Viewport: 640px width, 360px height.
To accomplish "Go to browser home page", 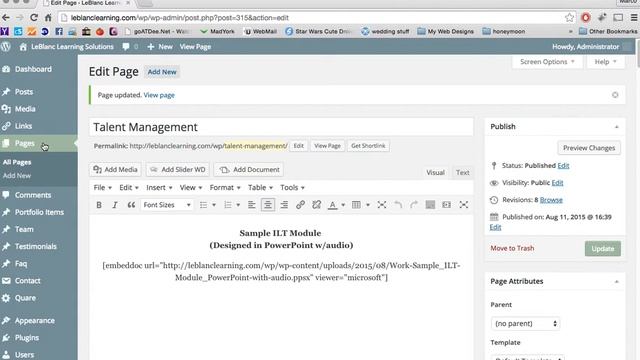I will pos(48,18).
